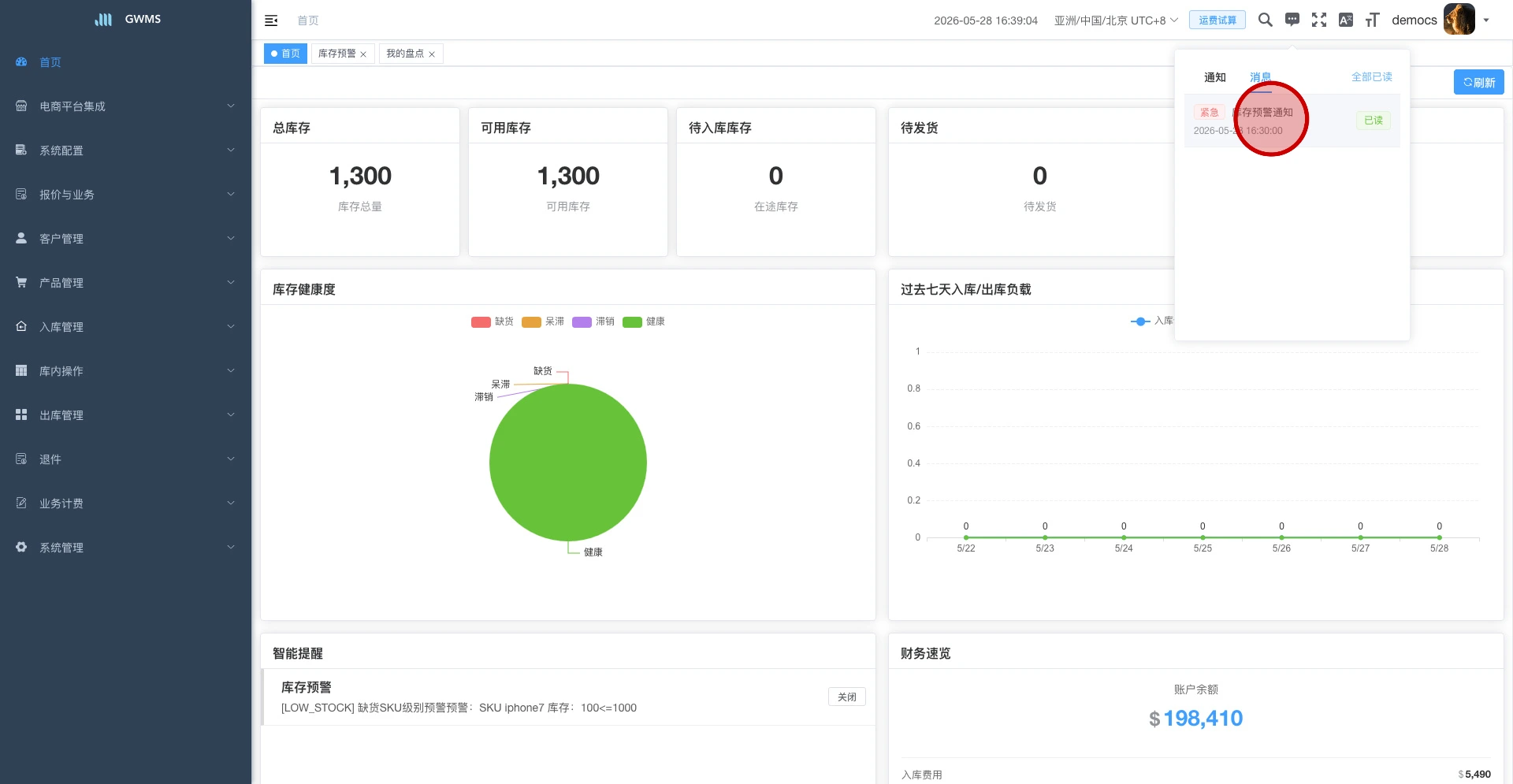Expand the 系统配置 menu chevron

click(x=231, y=150)
